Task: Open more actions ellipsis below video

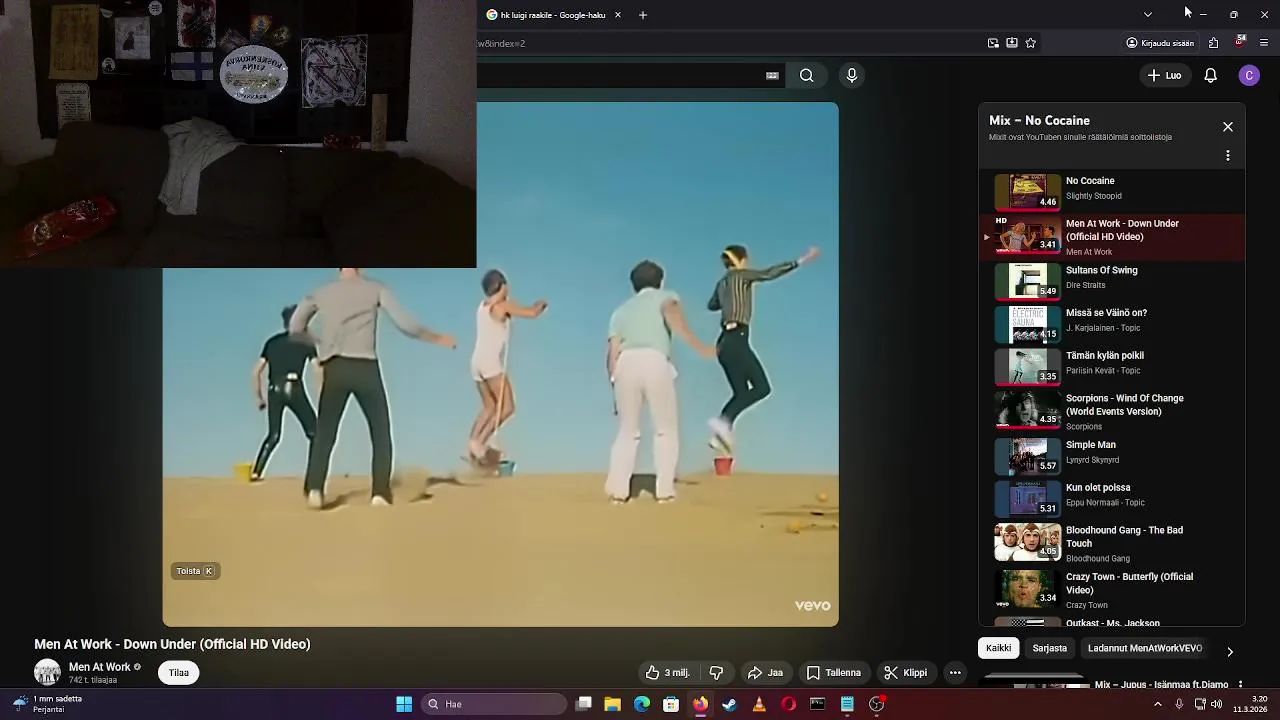Action: tap(955, 673)
